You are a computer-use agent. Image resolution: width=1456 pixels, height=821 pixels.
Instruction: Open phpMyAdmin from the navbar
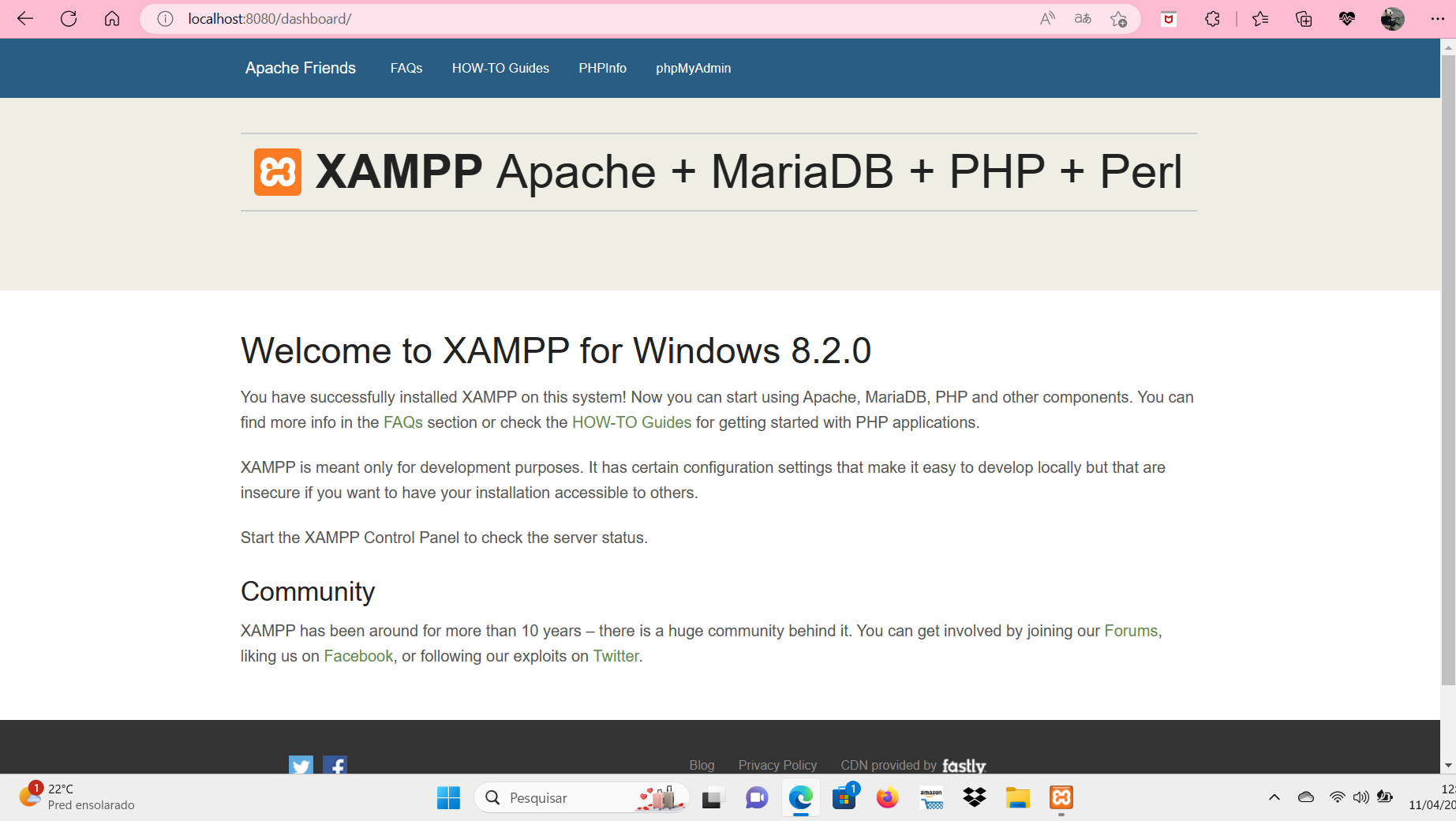693,68
